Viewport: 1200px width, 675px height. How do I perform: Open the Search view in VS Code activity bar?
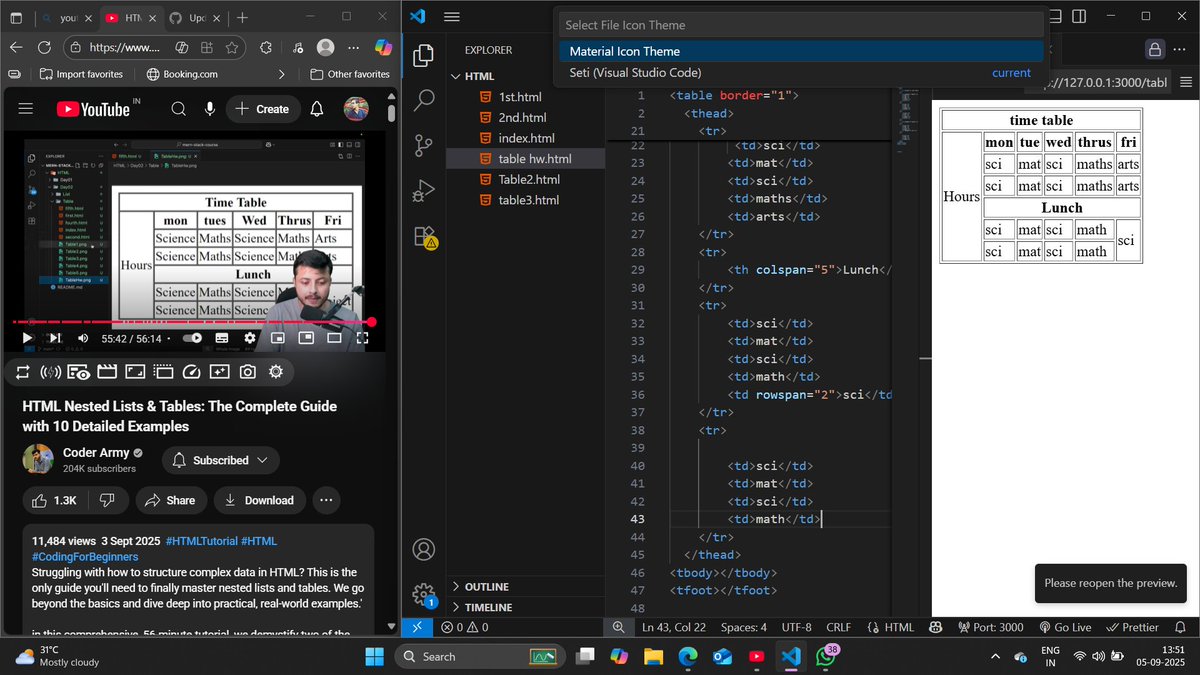coord(424,99)
